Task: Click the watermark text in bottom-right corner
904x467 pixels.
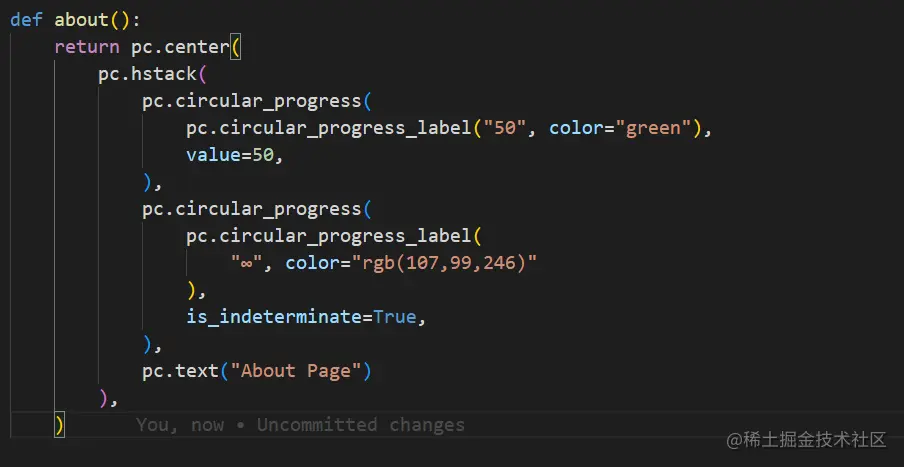Action: click(x=806, y=440)
